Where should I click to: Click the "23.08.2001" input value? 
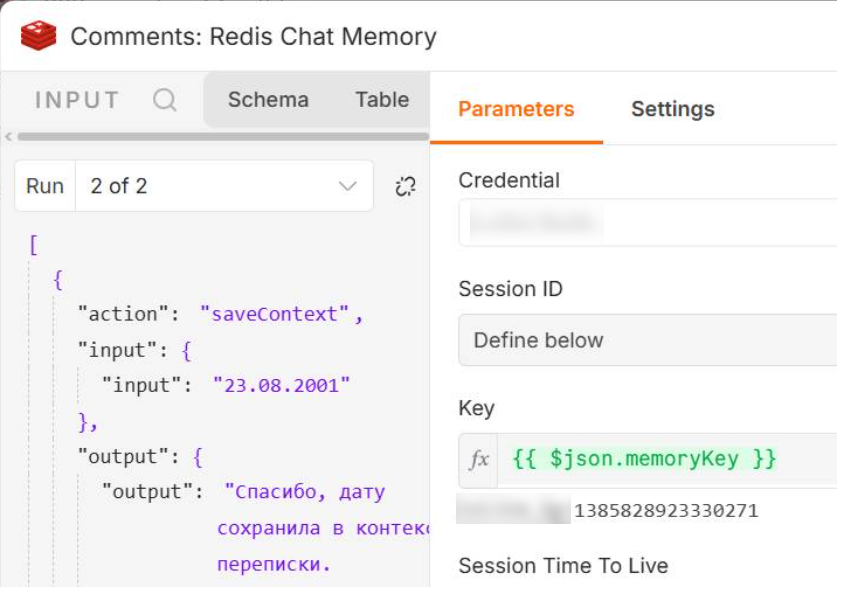click(x=281, y=386)
